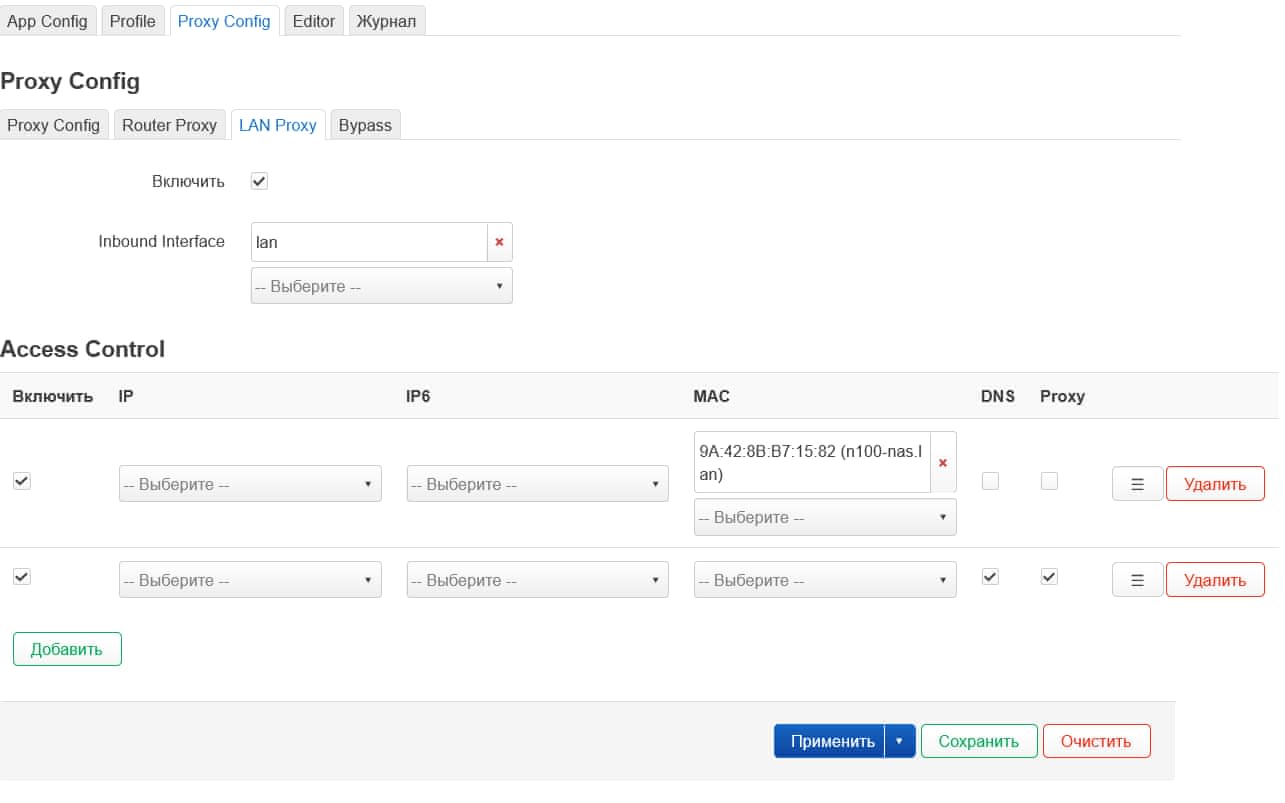The image size is (1285, 803).
Task: Uncheck the first rule's Включить checkbox
Action: (21, 481)
